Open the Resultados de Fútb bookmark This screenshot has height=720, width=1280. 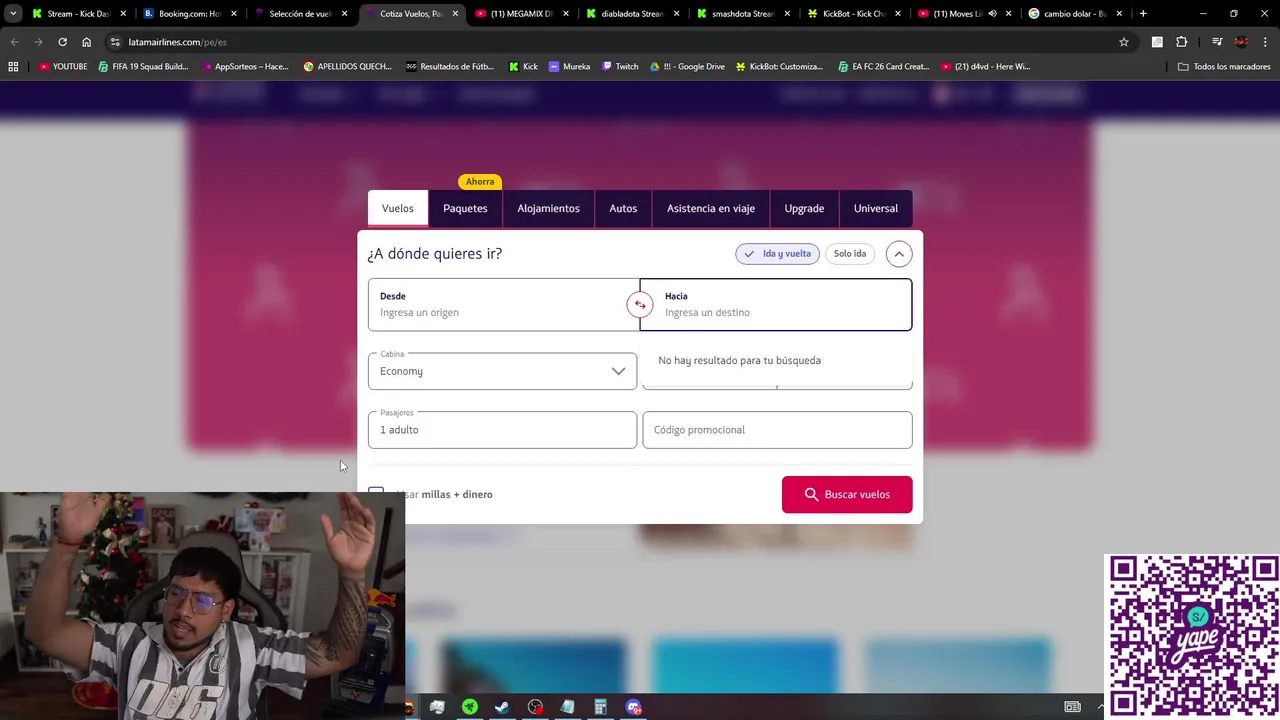coord(450,67)
